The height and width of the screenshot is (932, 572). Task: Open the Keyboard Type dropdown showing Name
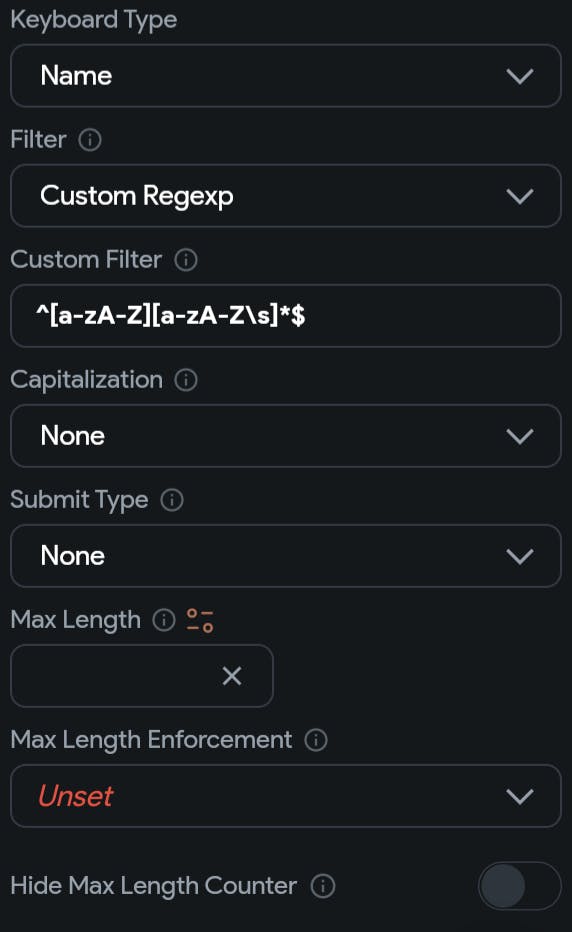click(x=286, y=75)
